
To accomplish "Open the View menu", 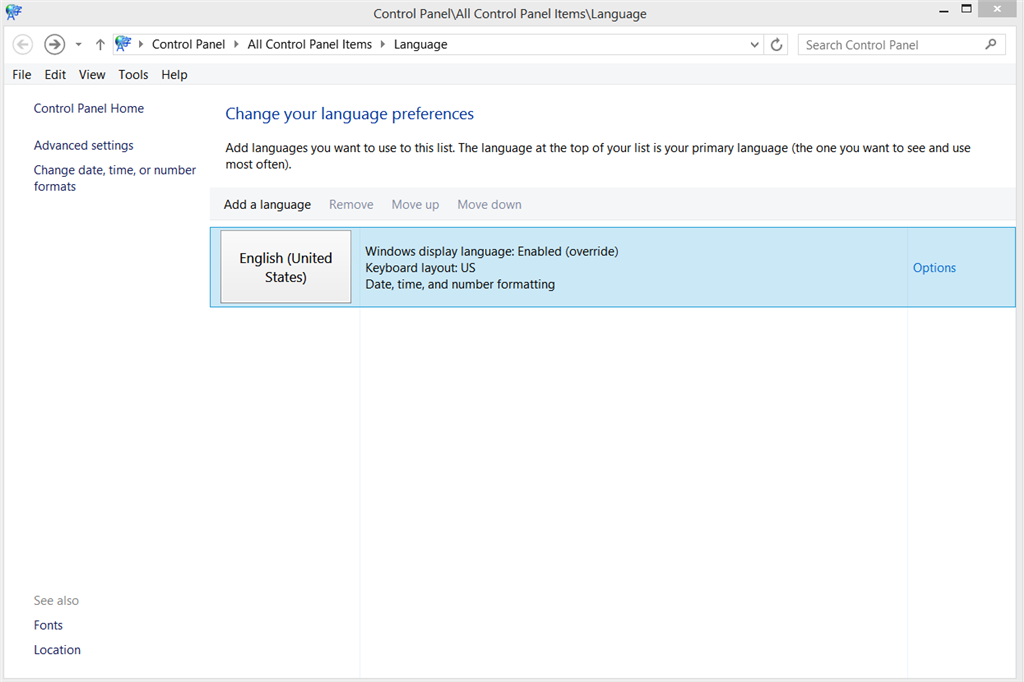I will tap(92, 74).
